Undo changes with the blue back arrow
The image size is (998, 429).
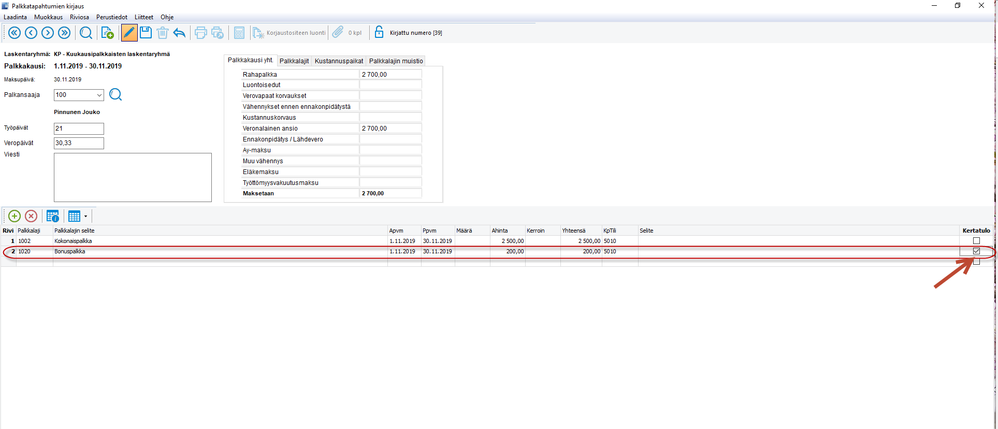pyautogui.click(x=179, y=32)
